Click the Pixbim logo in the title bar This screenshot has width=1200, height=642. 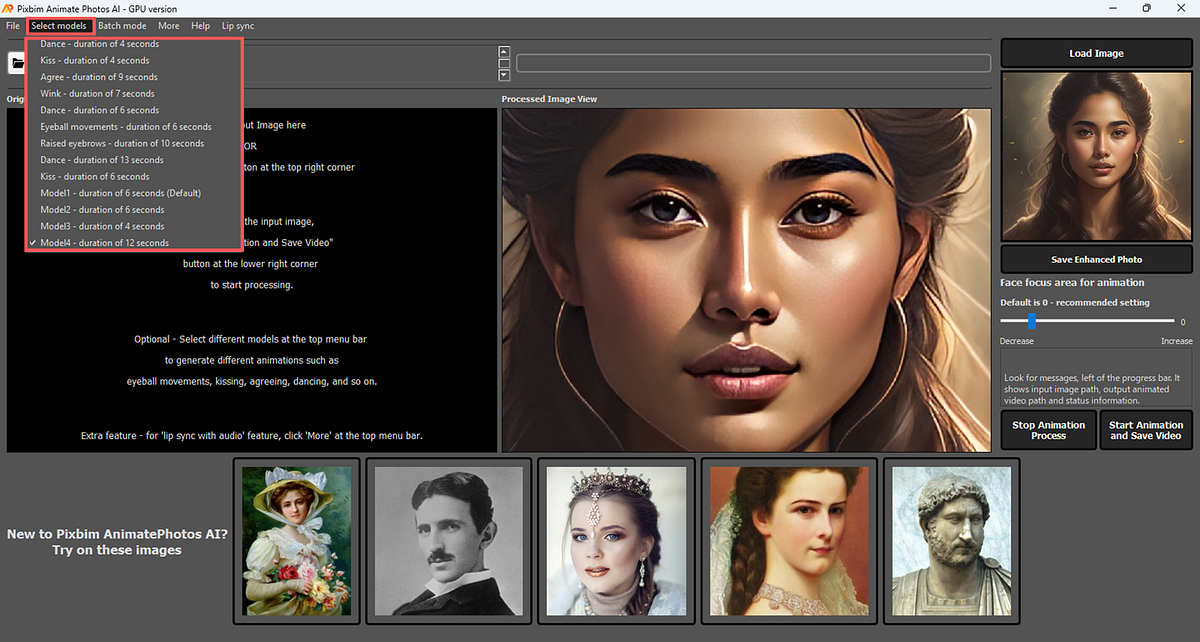[x=10, y=8]
